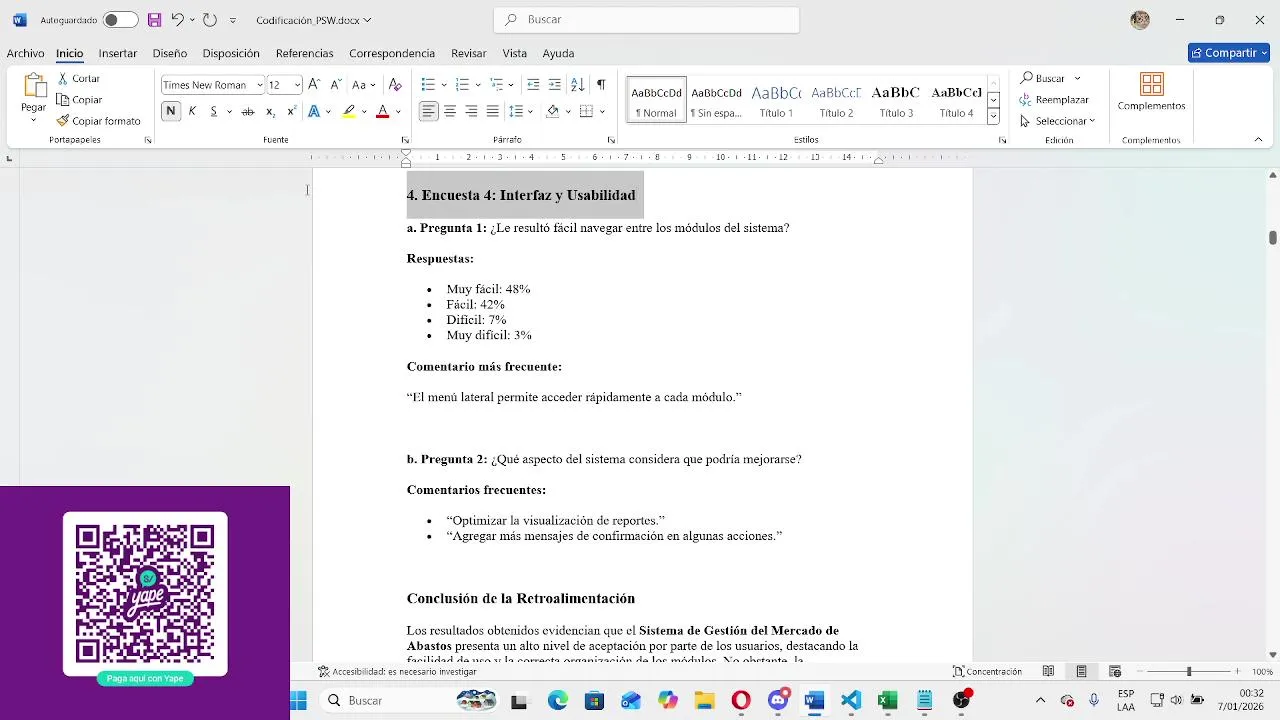Viewport: 1280px width, 720px height.
Task: Open Opera browser from taskbar
Action: pos(741,701)
